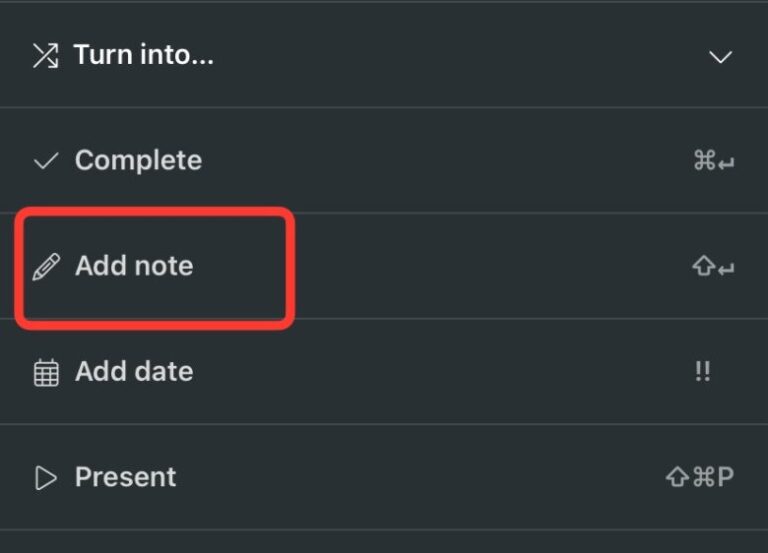Select the "Turn into..." menu label
This screenshot has height=553, width=768.
click(x=144, y=55)
